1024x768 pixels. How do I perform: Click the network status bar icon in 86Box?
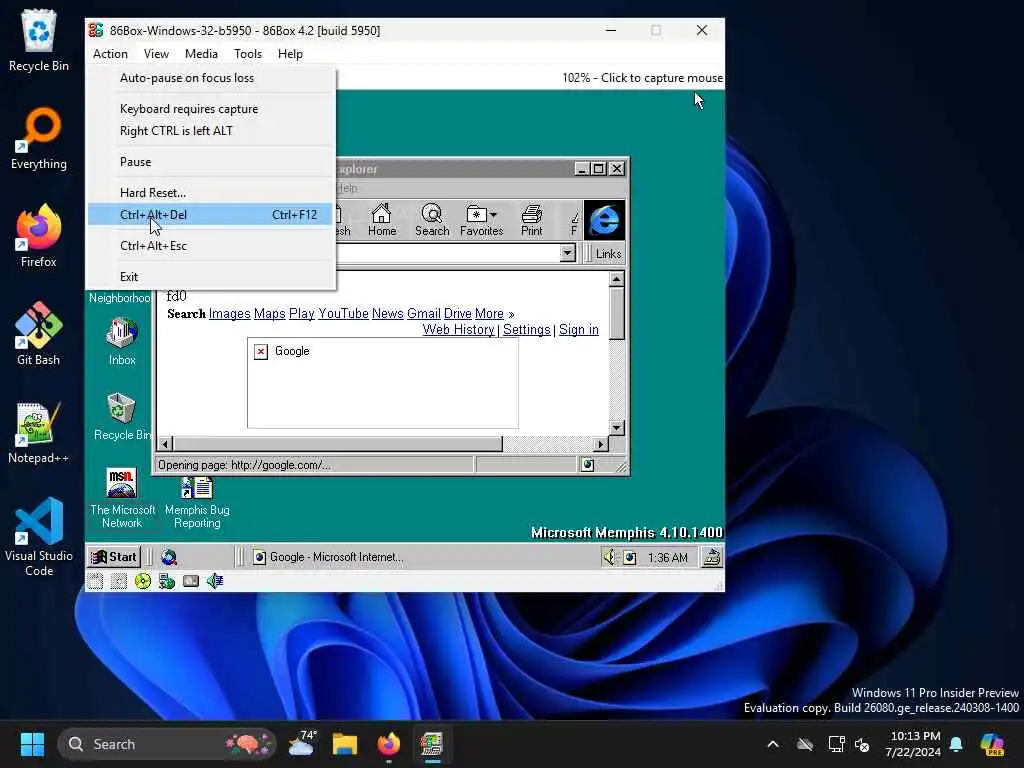pyautogui.click(x=167, y=581)
